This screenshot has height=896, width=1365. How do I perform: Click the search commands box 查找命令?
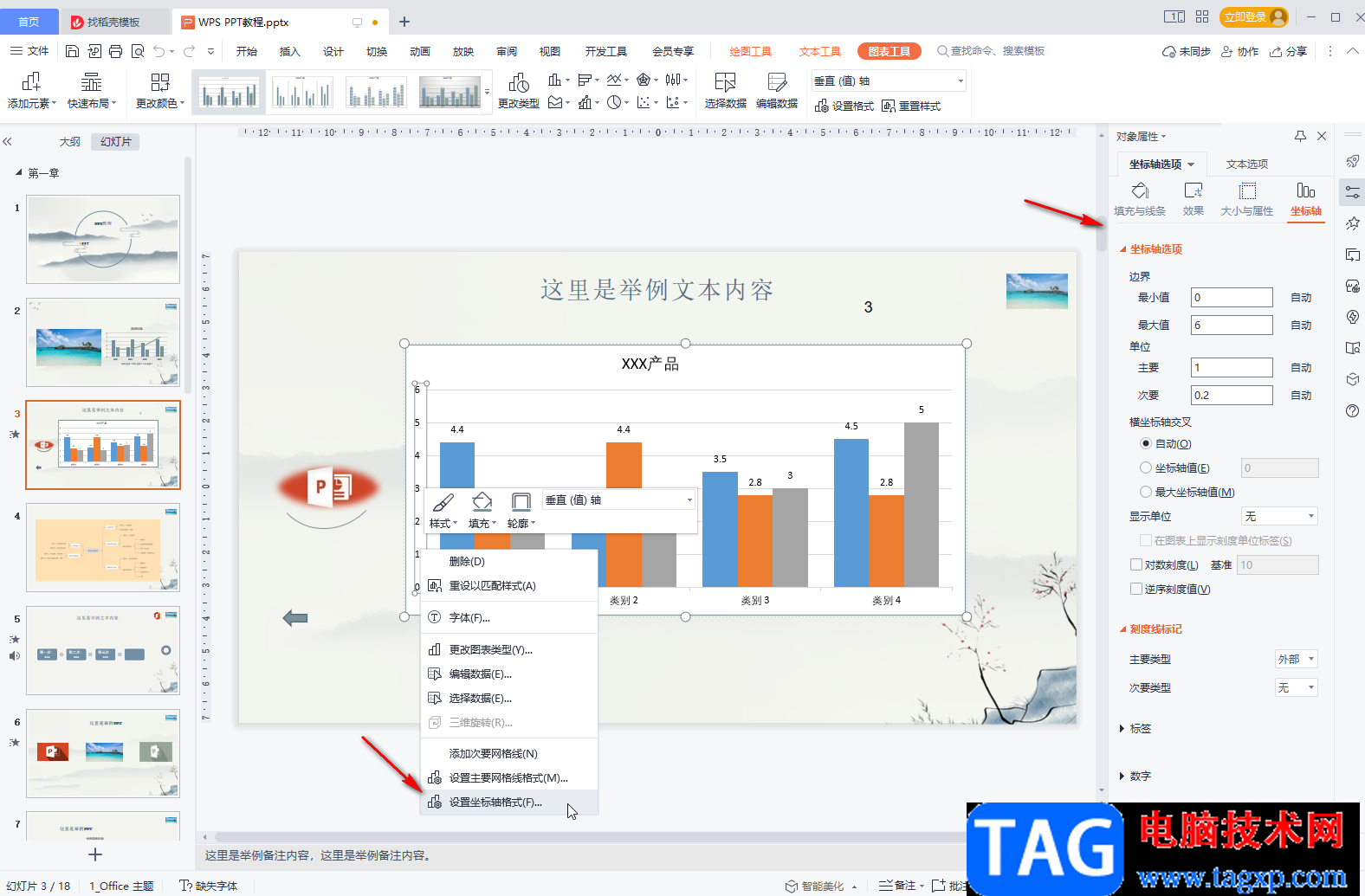[x=991, y=51]
